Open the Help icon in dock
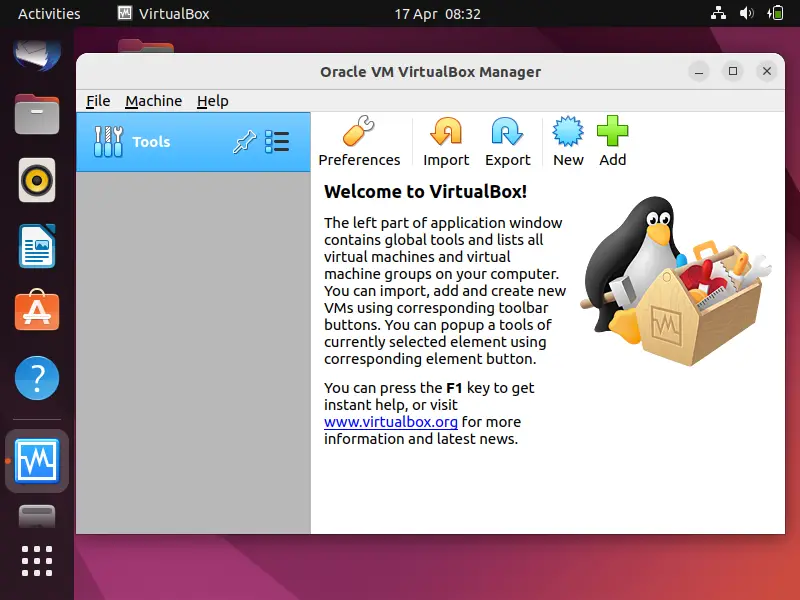Screen dimensions: 800x600 coord(37,378)
